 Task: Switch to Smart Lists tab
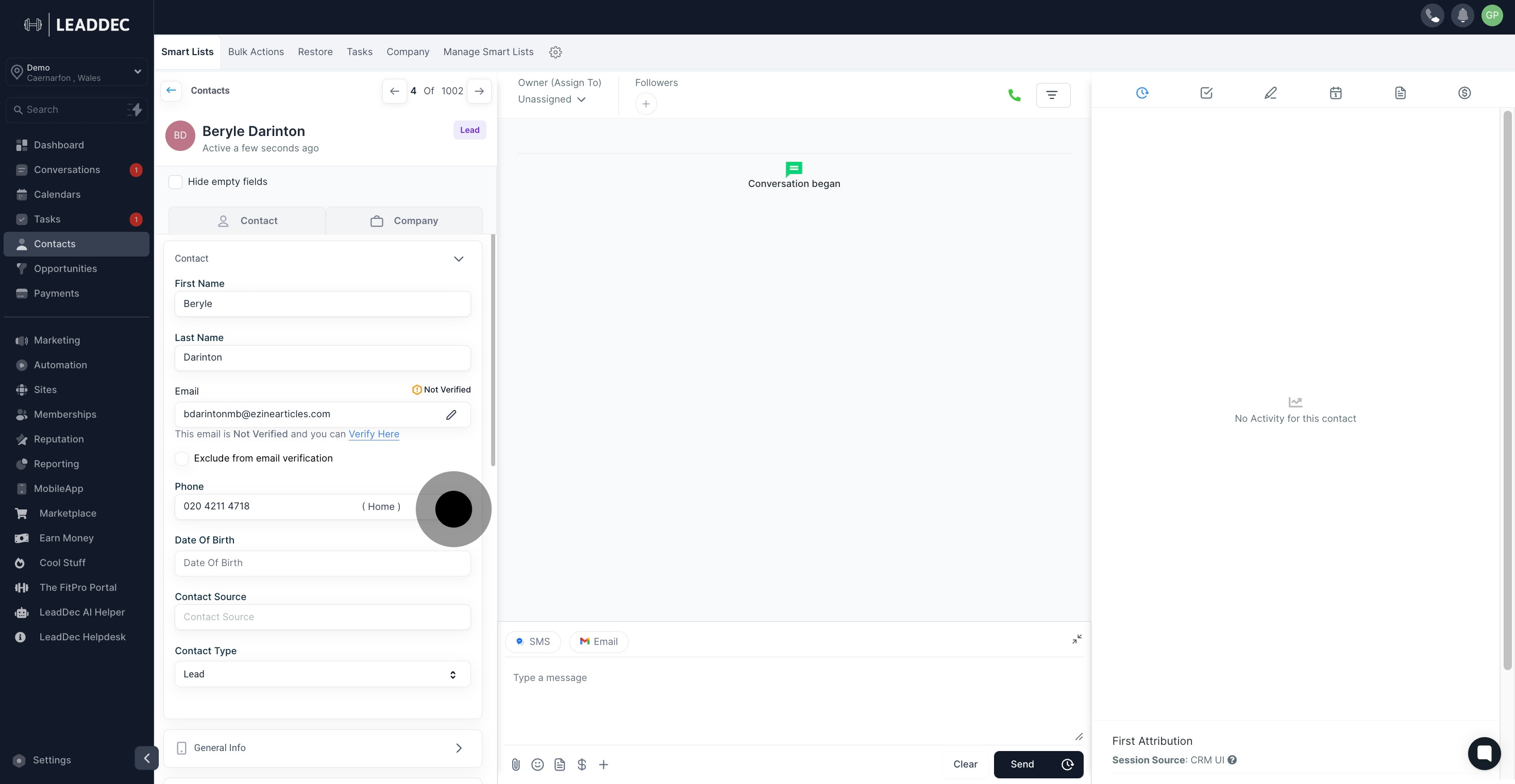187,52
